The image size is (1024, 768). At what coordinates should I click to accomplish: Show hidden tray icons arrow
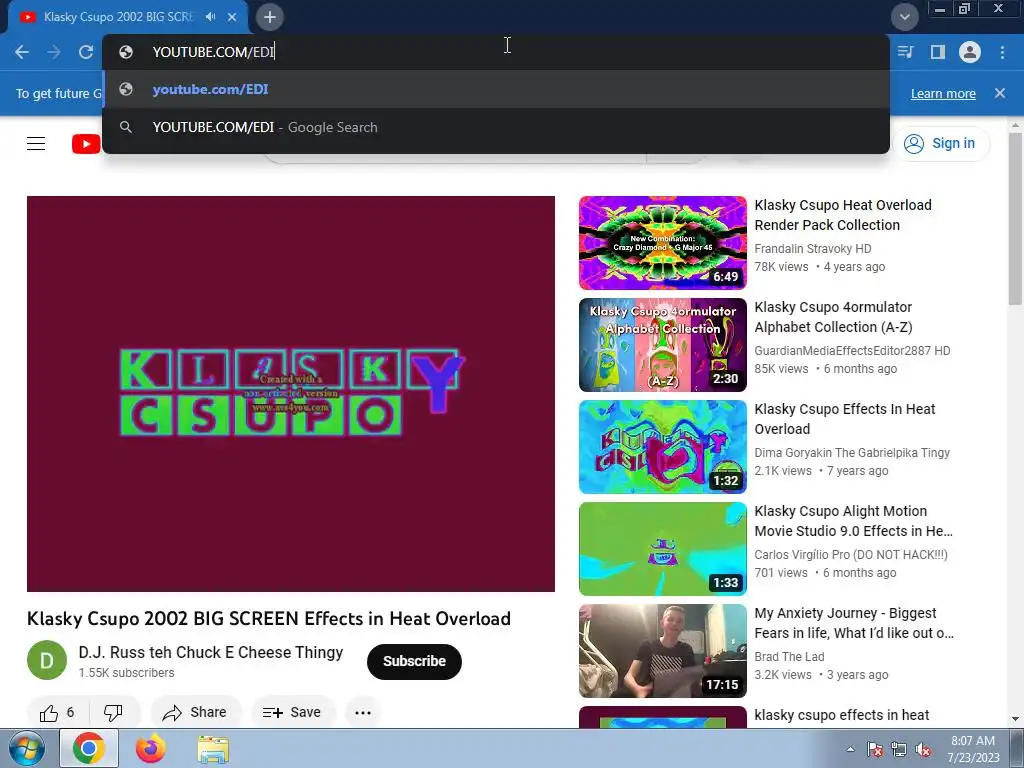(850, 749)
